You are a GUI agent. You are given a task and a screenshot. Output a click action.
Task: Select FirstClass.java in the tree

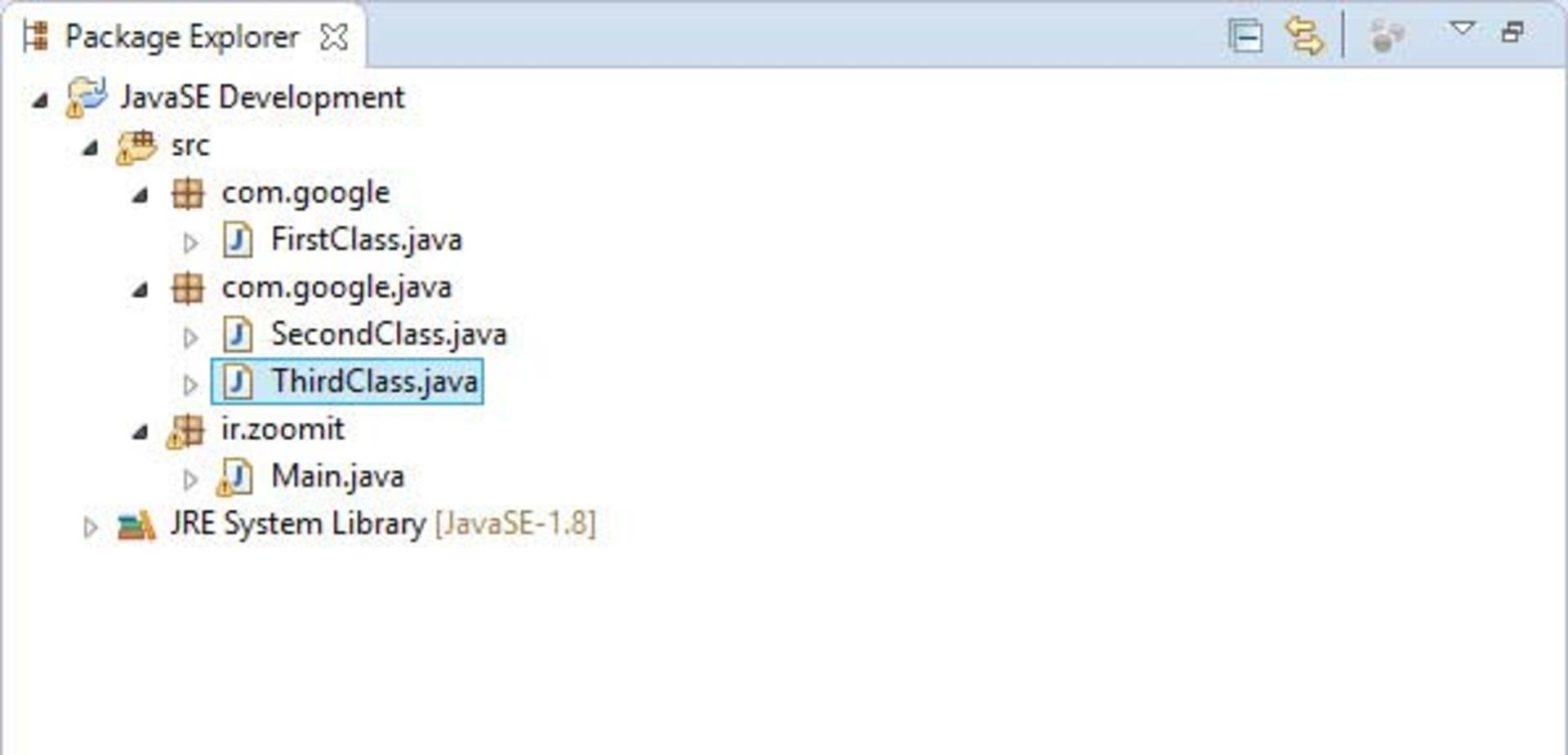tap(367, 240)
